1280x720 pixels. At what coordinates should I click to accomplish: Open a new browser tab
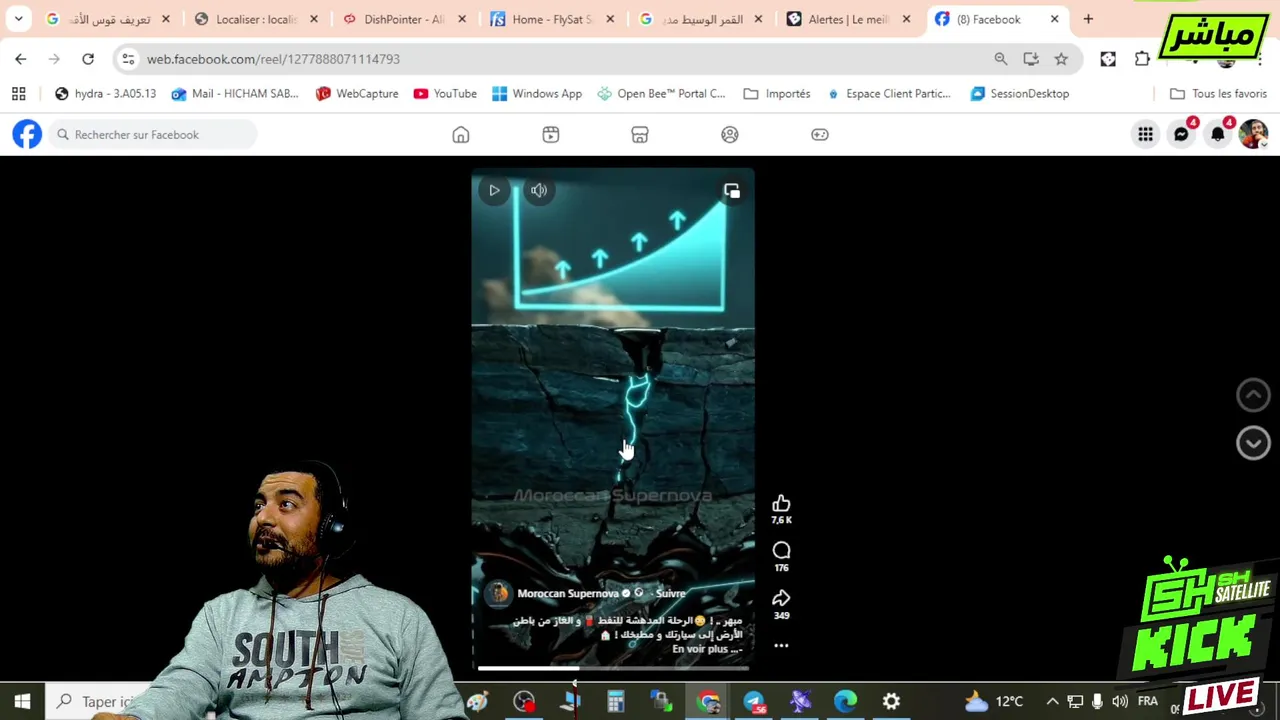tap(1088, 19)
